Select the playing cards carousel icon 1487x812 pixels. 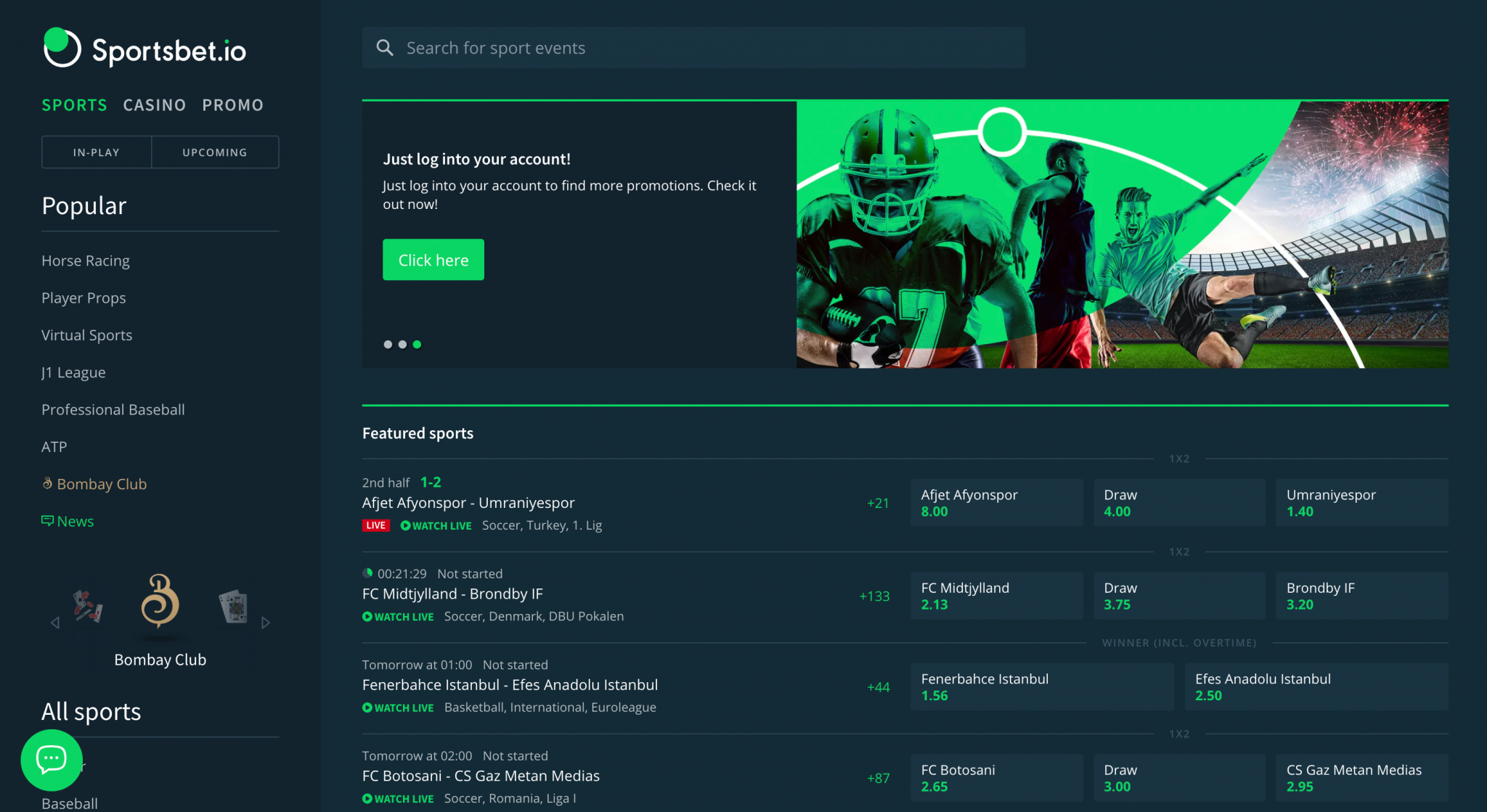click(234, 607)
